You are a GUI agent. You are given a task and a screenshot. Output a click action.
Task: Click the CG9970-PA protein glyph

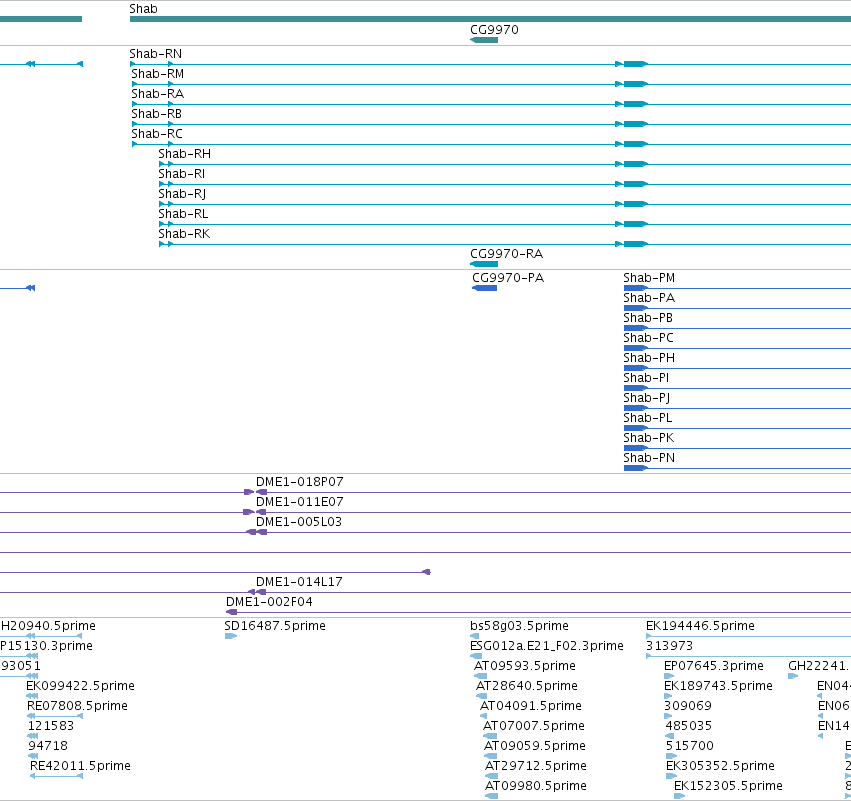[485, 288]
